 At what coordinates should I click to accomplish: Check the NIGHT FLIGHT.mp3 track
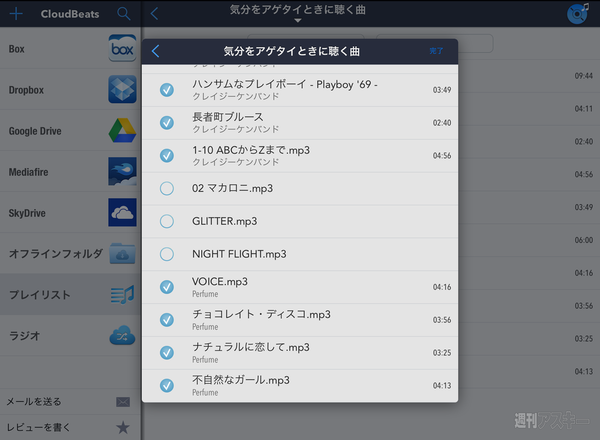click(x=167, y=254)
